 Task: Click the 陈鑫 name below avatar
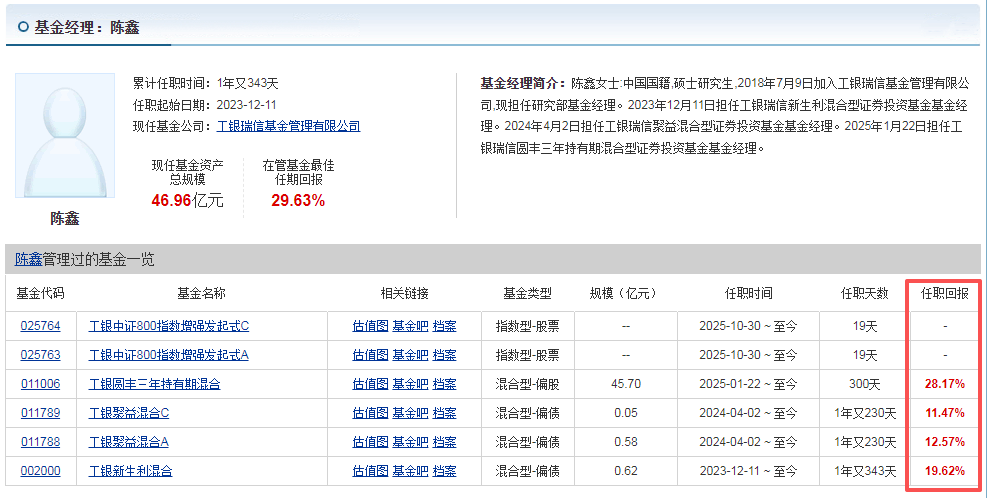tap(65, 218)
